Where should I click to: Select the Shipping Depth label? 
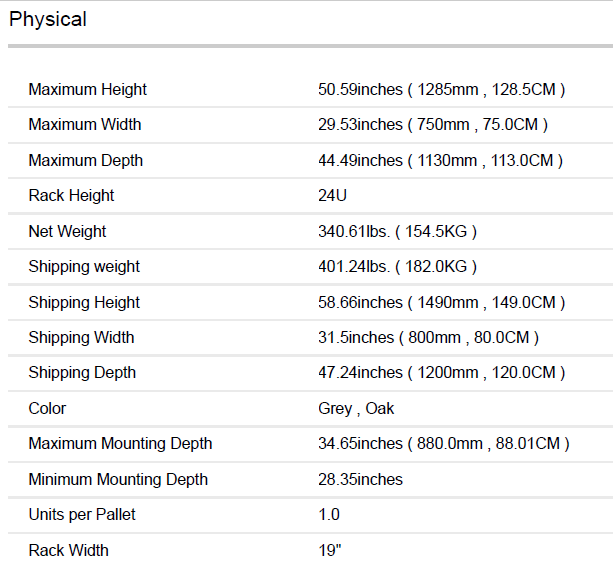82,373
